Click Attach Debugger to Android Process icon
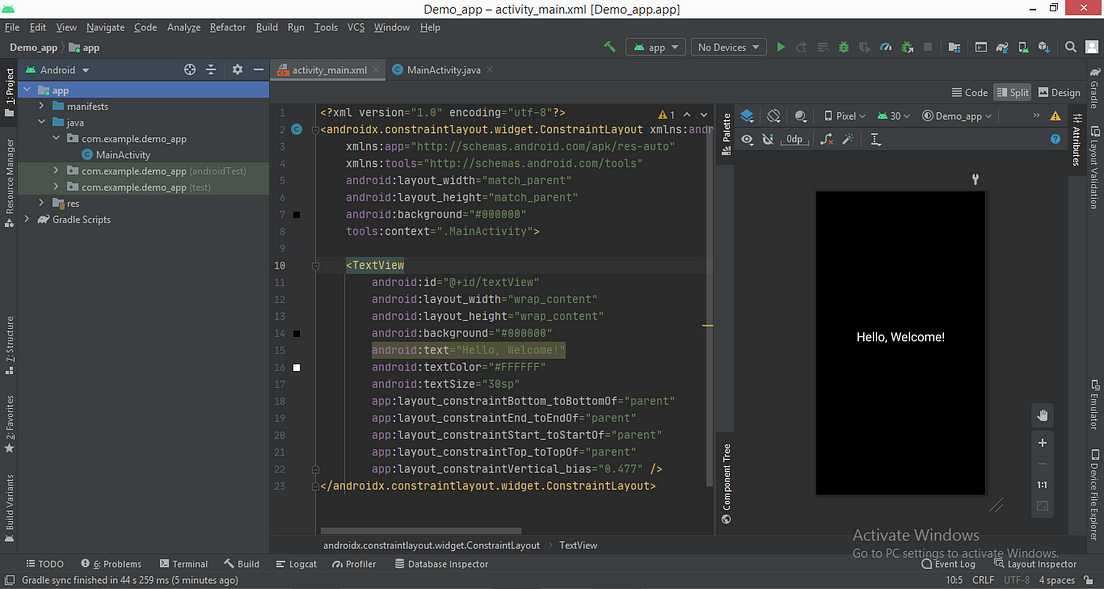Screen dimensions: 1104x589 pyautogui.click(x=908, y=47)
